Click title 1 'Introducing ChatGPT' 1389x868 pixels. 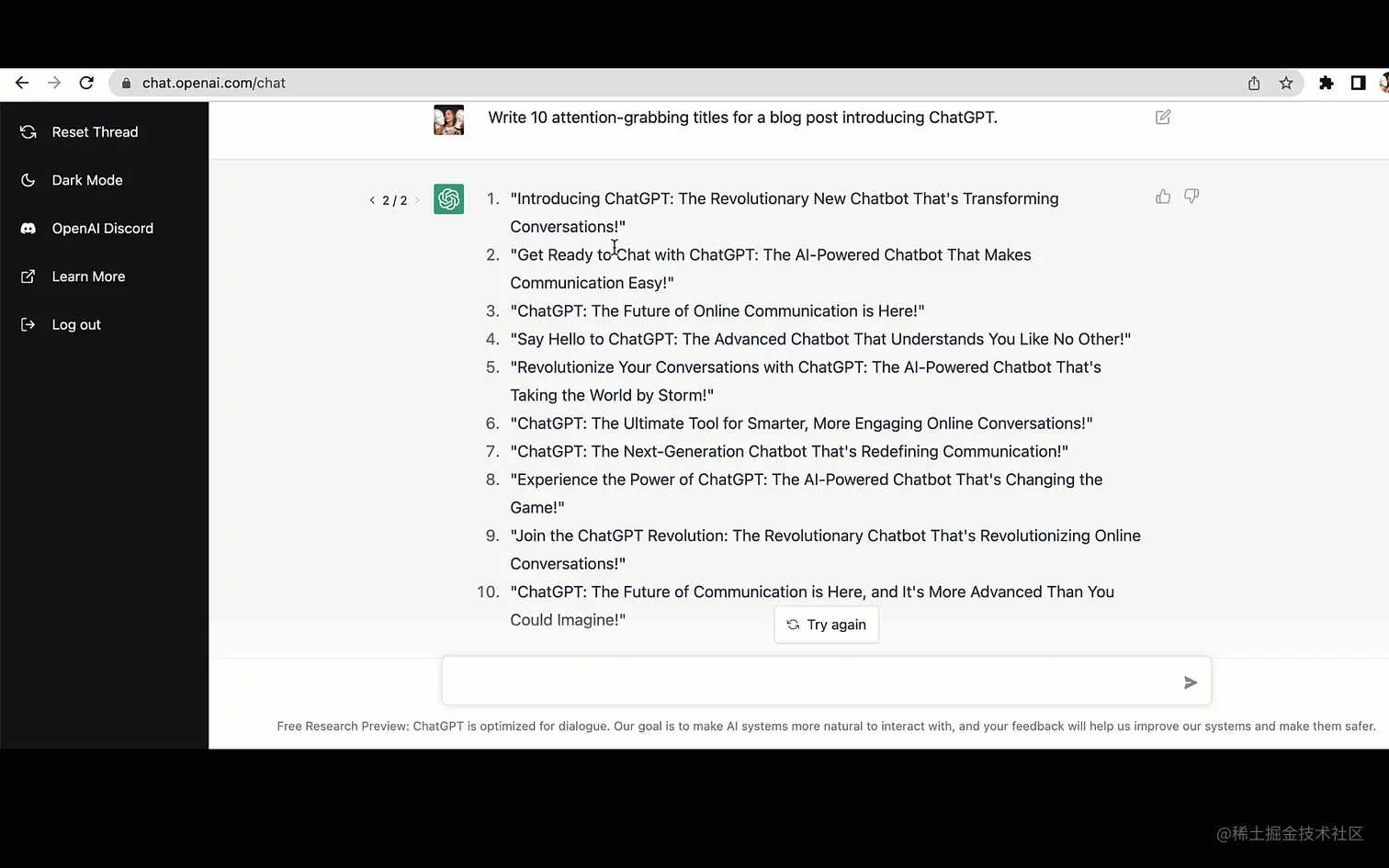point(591,198)
